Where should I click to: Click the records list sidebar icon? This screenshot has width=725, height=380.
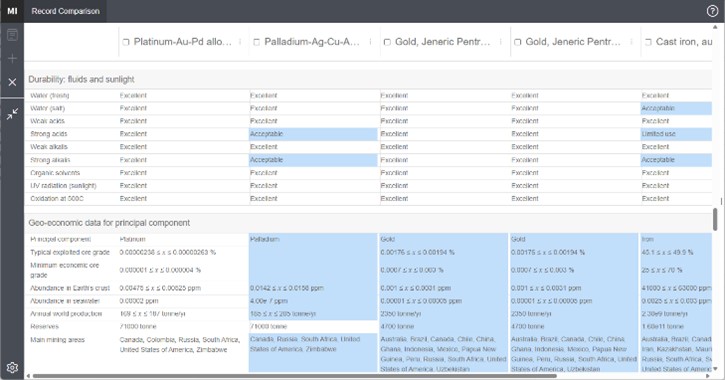coord(12,35)
